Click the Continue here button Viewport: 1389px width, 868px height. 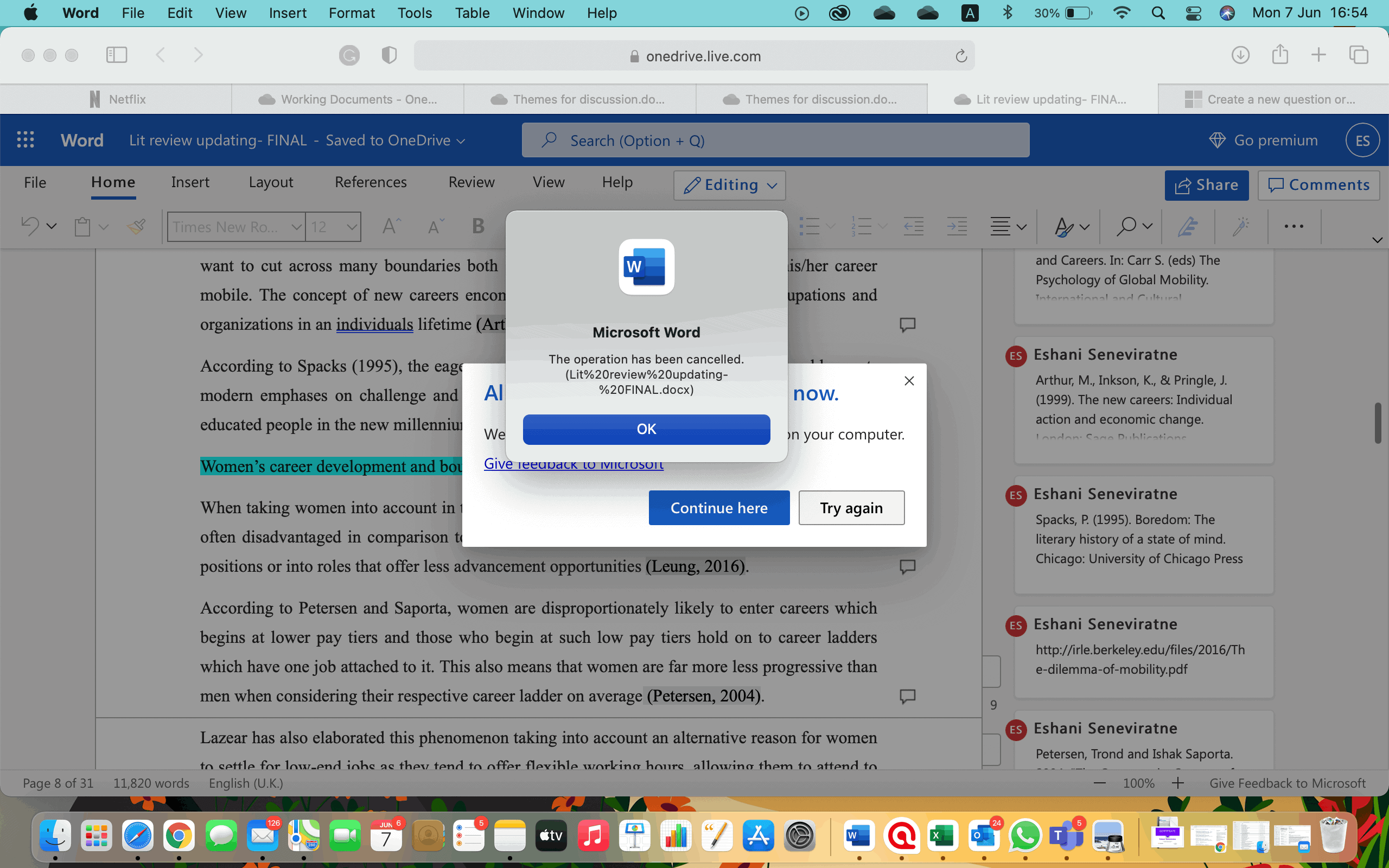tap(718, 507)
